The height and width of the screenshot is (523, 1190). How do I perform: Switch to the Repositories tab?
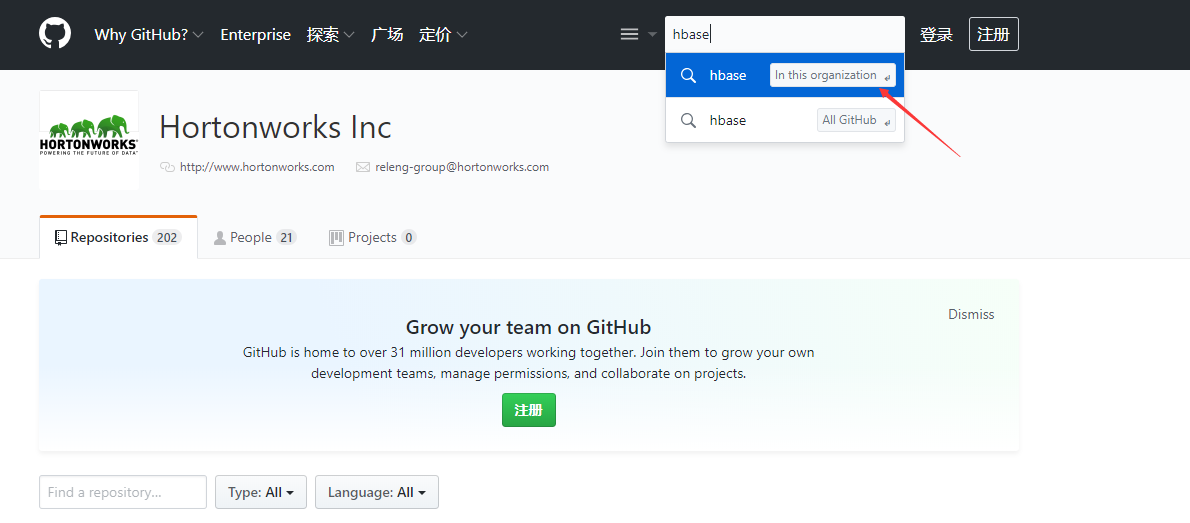coord(118,238)
